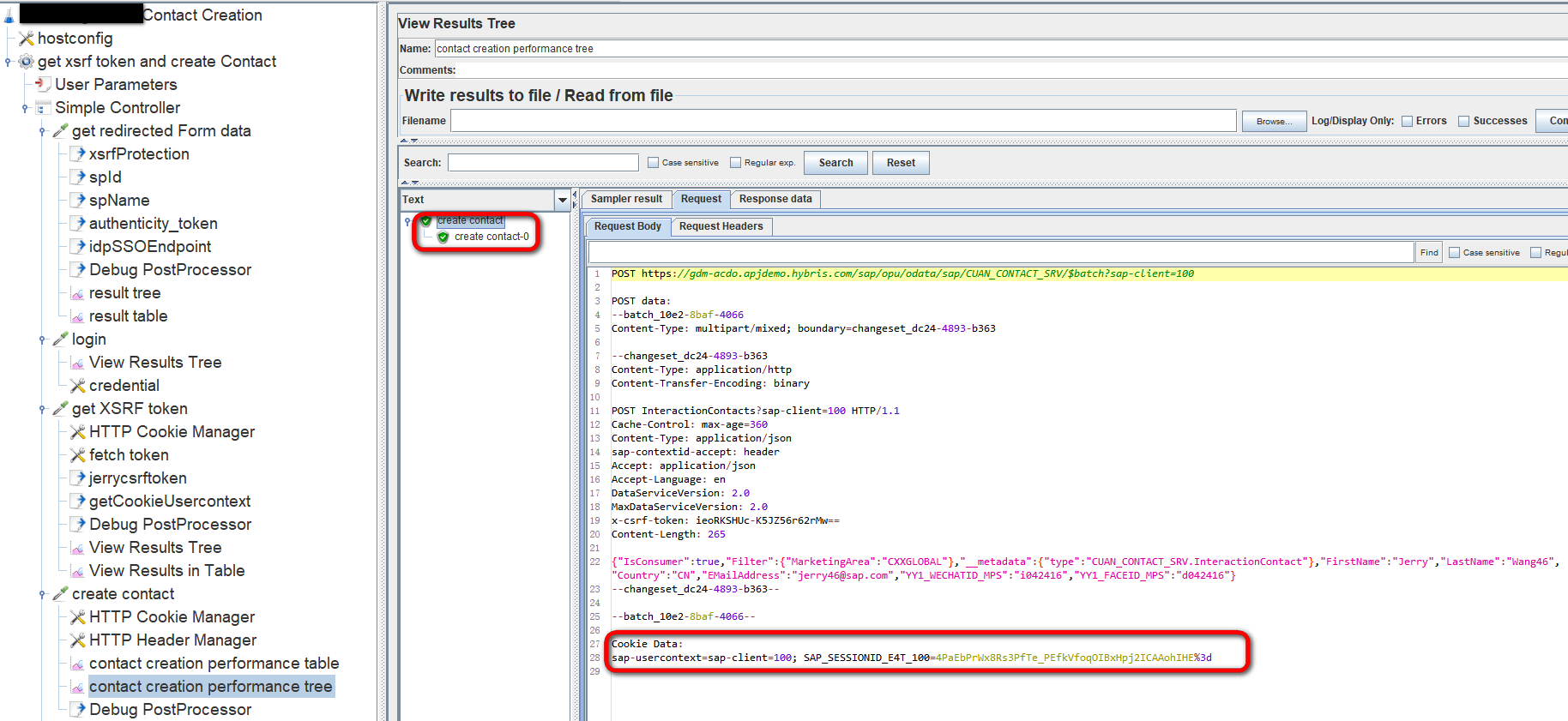Click the spName extractor icon
Screen dimensions: 1568x721
coord(77,201)
